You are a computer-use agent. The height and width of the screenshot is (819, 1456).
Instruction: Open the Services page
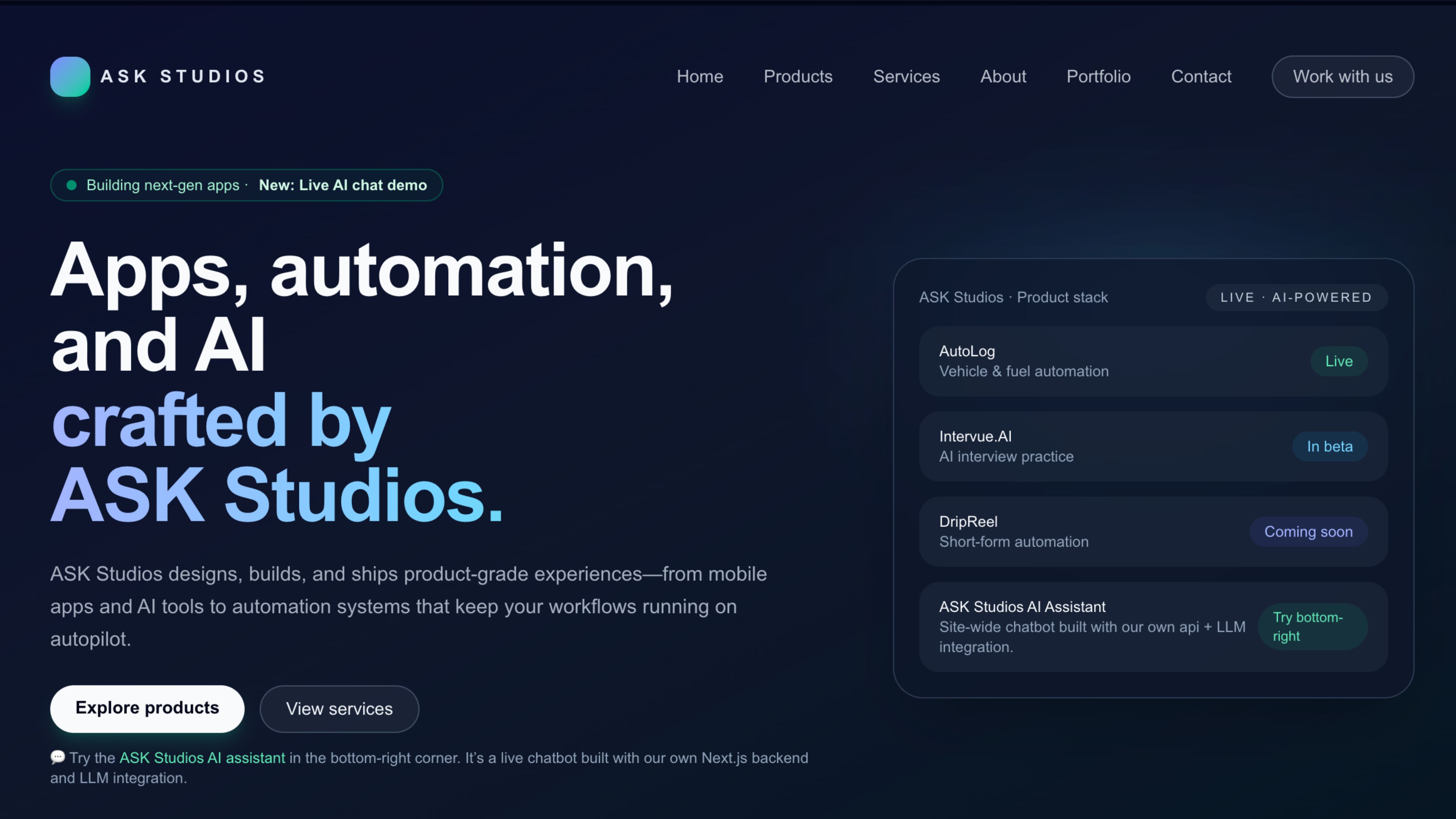(x=906, y=76)
